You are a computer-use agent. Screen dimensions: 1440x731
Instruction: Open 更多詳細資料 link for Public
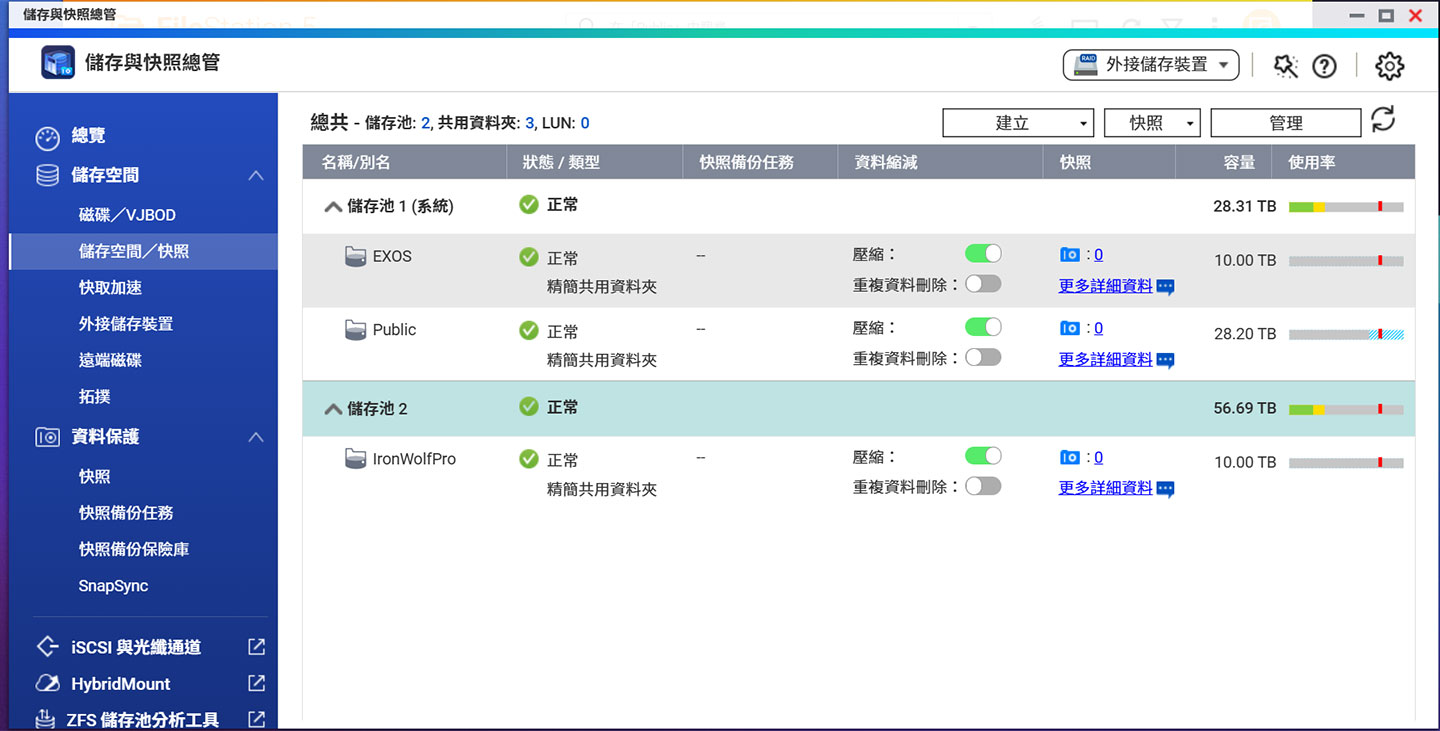click(1104, 359)
